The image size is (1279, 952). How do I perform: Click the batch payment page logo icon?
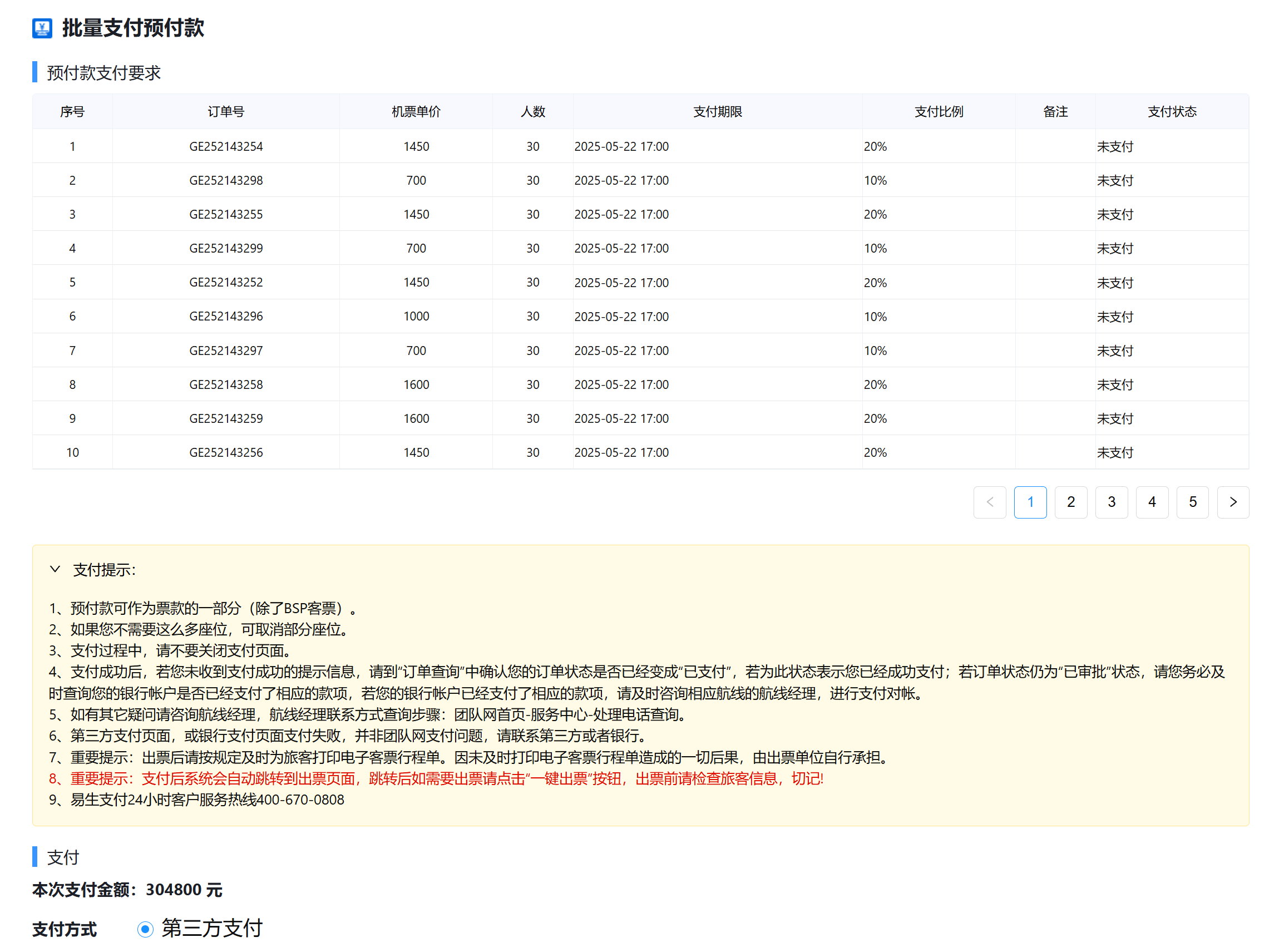tap(42, 28)
